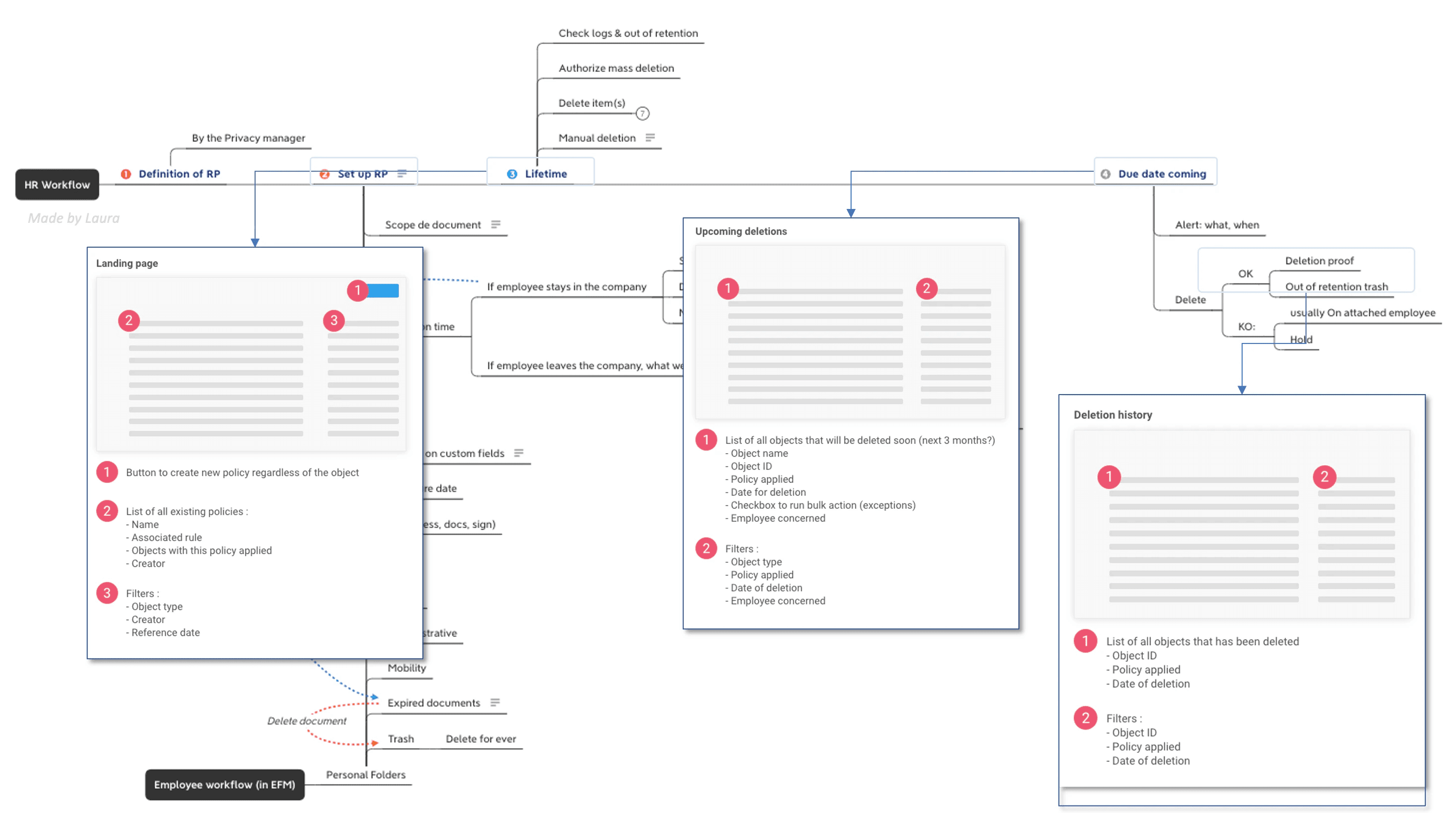1456x813 pixels.
Task: Click red marker 2 in the Upcoming deletions mockup
Action: (x=927, y=288)
